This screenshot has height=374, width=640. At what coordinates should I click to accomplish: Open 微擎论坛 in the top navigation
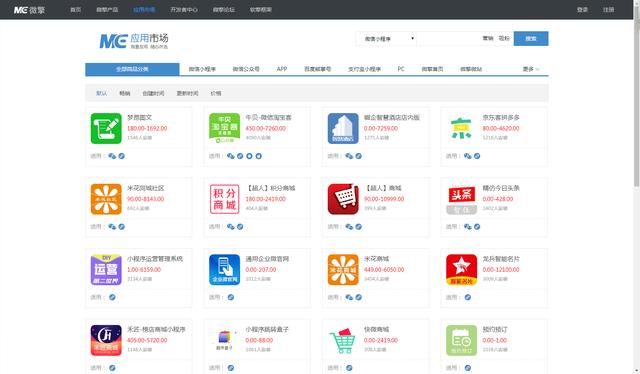click(x=224, y=10)
